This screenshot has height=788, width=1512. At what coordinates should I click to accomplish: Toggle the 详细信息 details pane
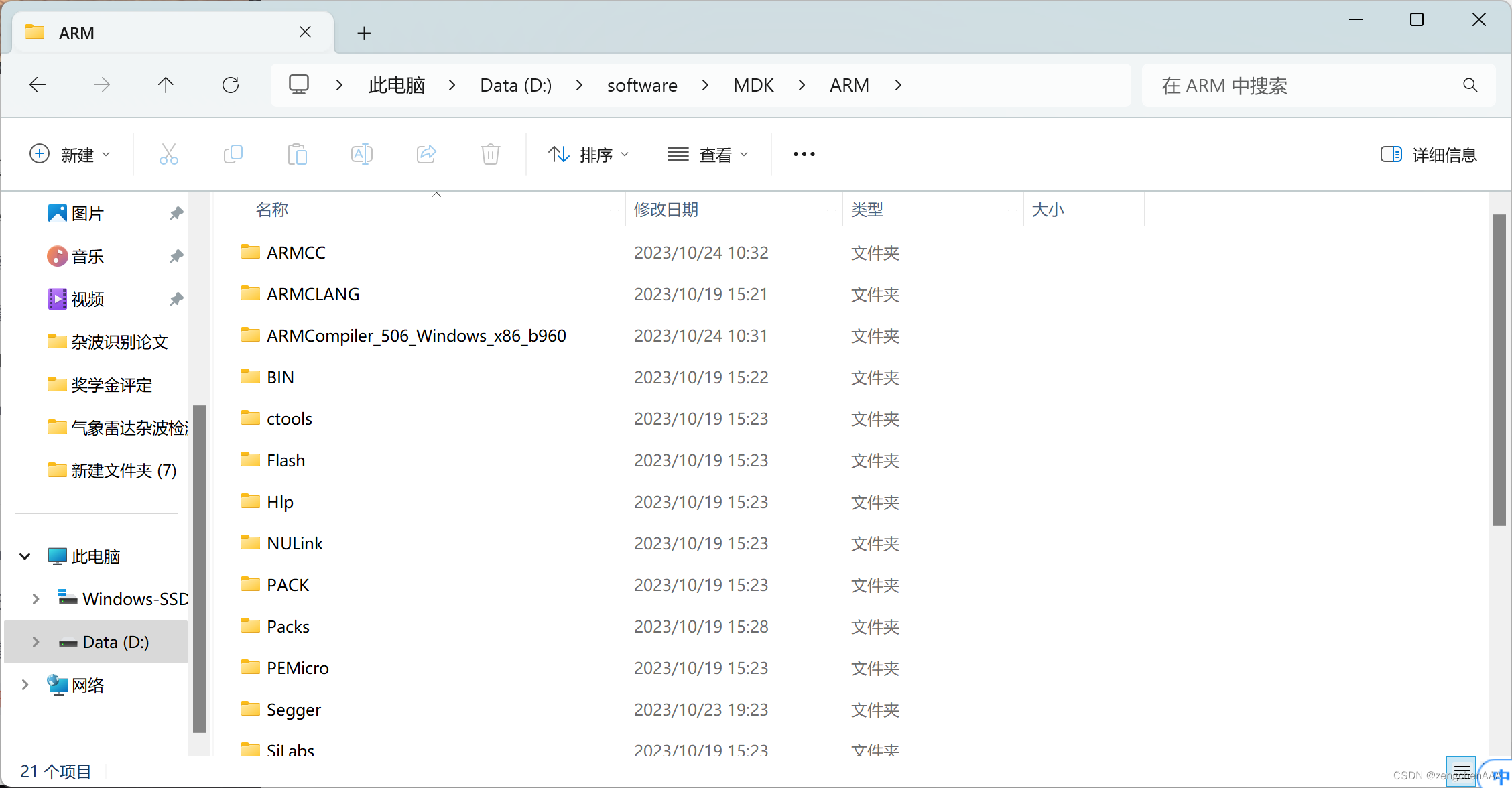(1429, 155)
